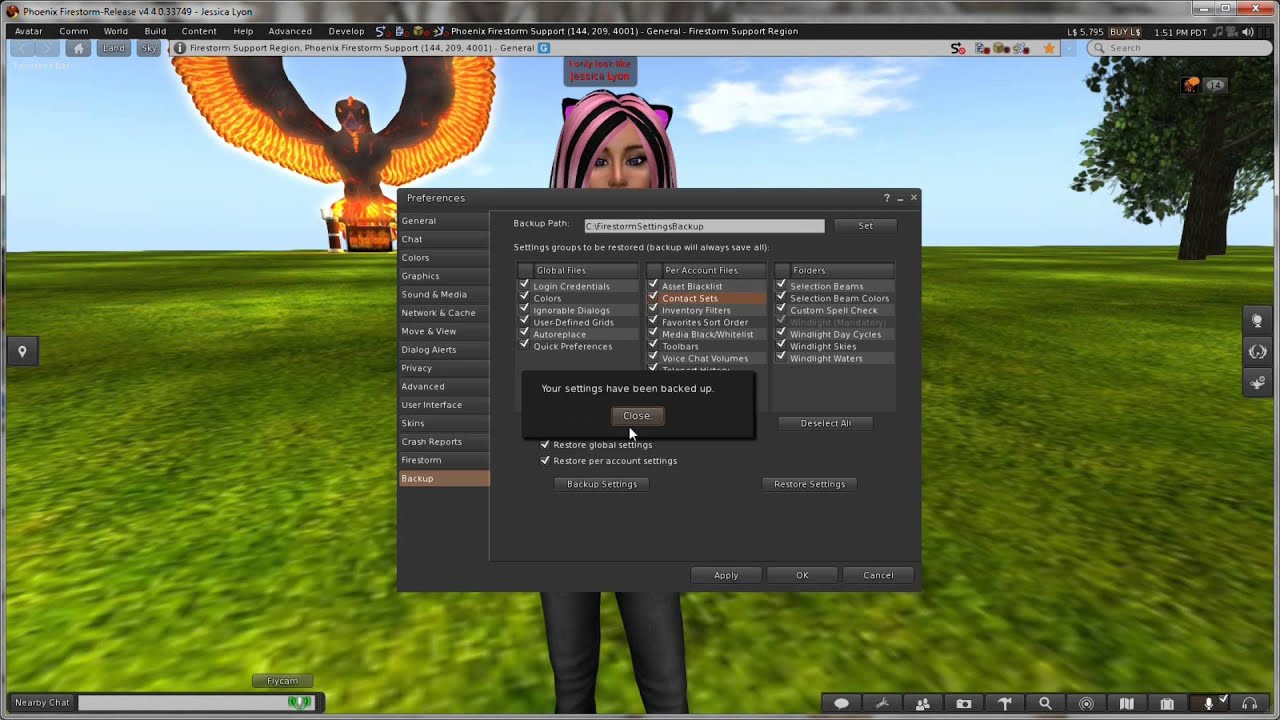Click the left-side places pin button
Viewport: 1280px width, 720px height.
pyautogui.click(x=22, y=351)
